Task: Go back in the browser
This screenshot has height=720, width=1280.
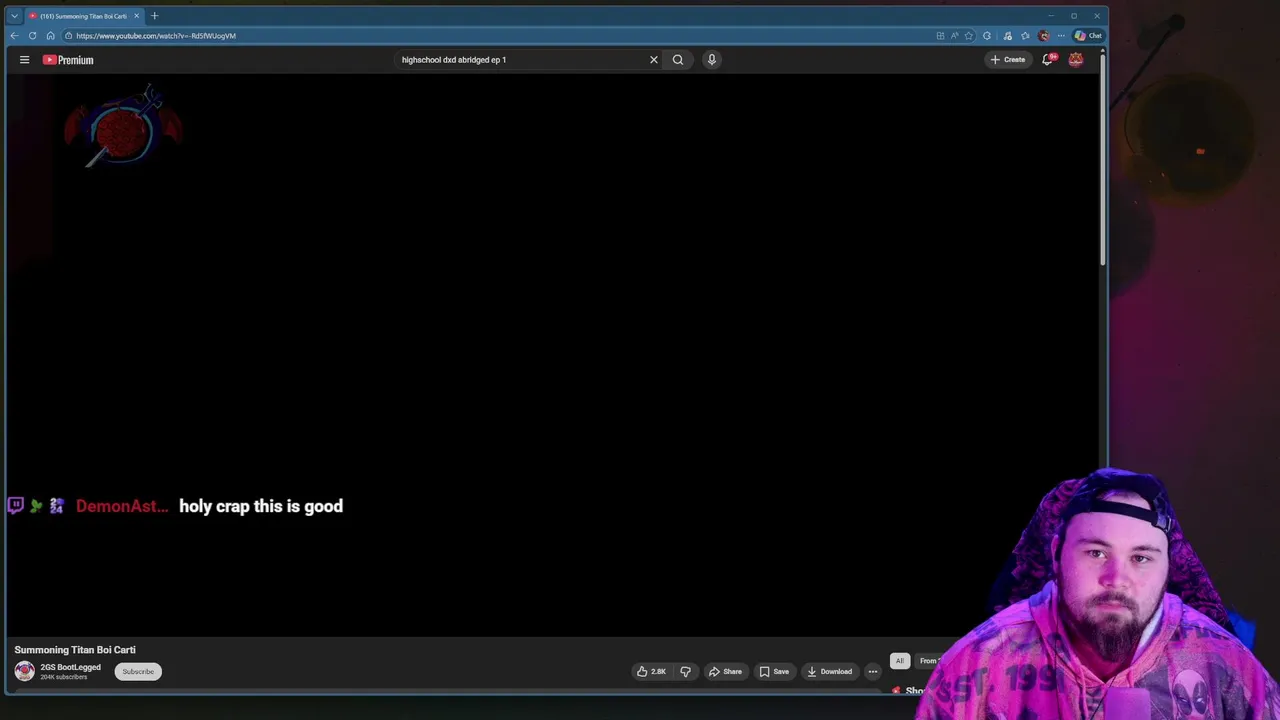Action: (x=14, y=36)
